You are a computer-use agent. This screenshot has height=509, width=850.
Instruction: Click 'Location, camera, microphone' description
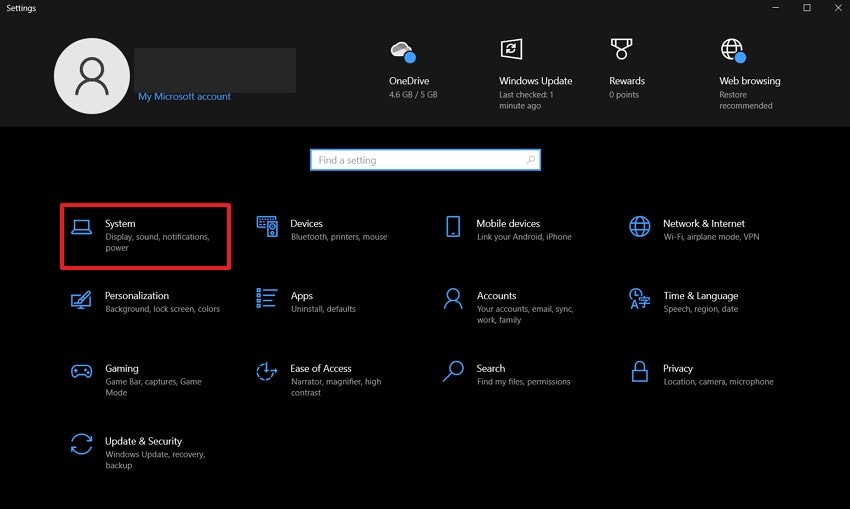718,382
